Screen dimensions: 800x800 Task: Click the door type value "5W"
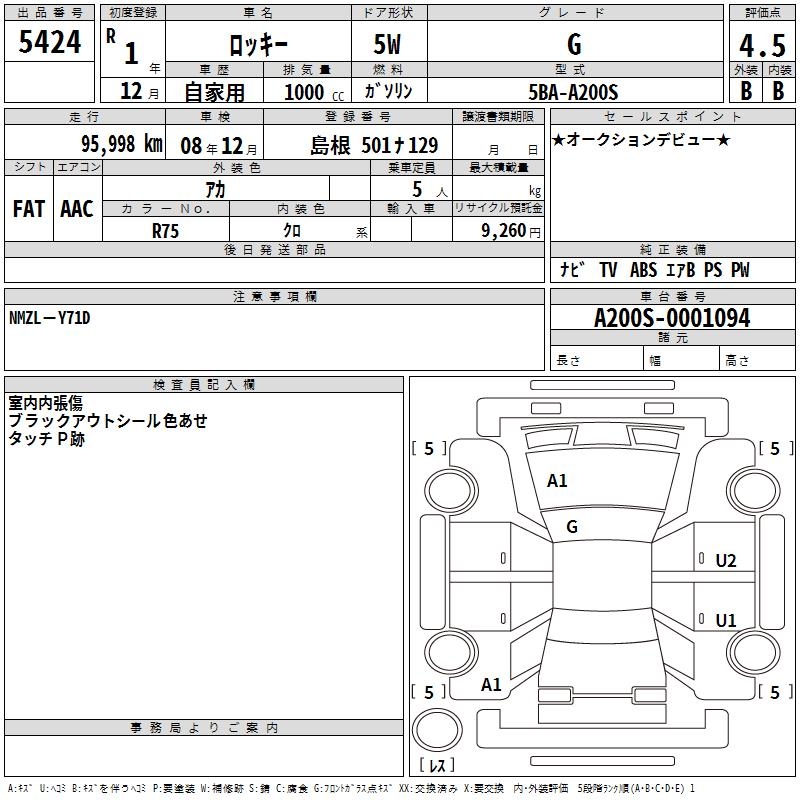click(x=388, y=44)
